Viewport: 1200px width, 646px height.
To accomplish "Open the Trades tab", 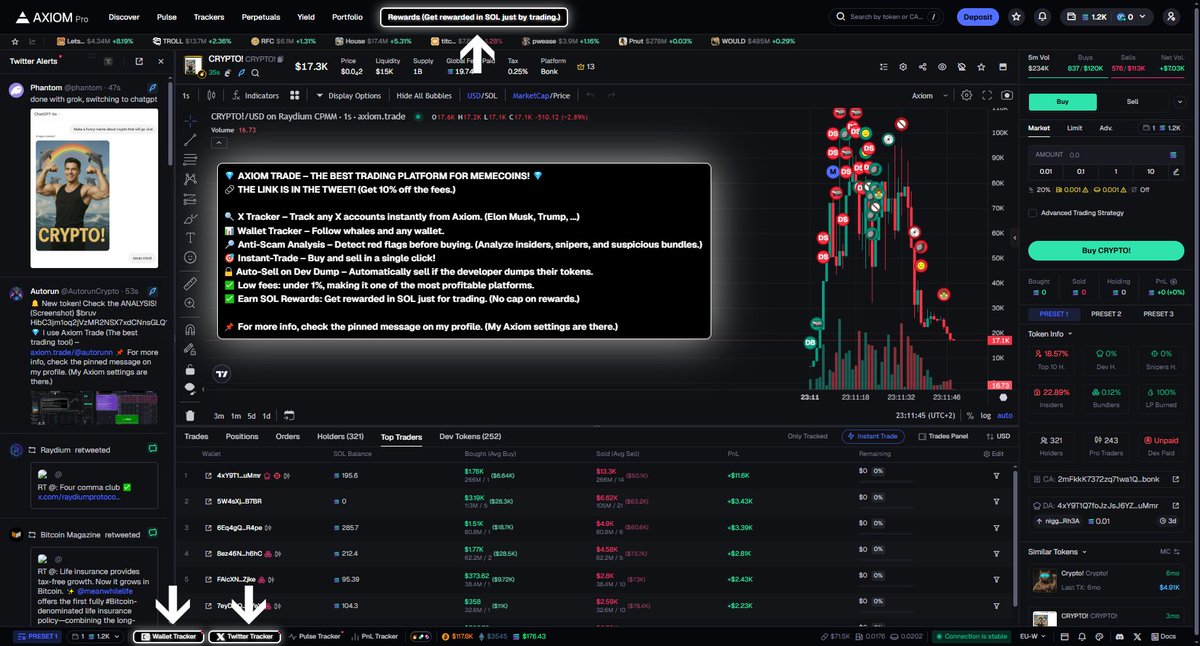I will (196, 436).
